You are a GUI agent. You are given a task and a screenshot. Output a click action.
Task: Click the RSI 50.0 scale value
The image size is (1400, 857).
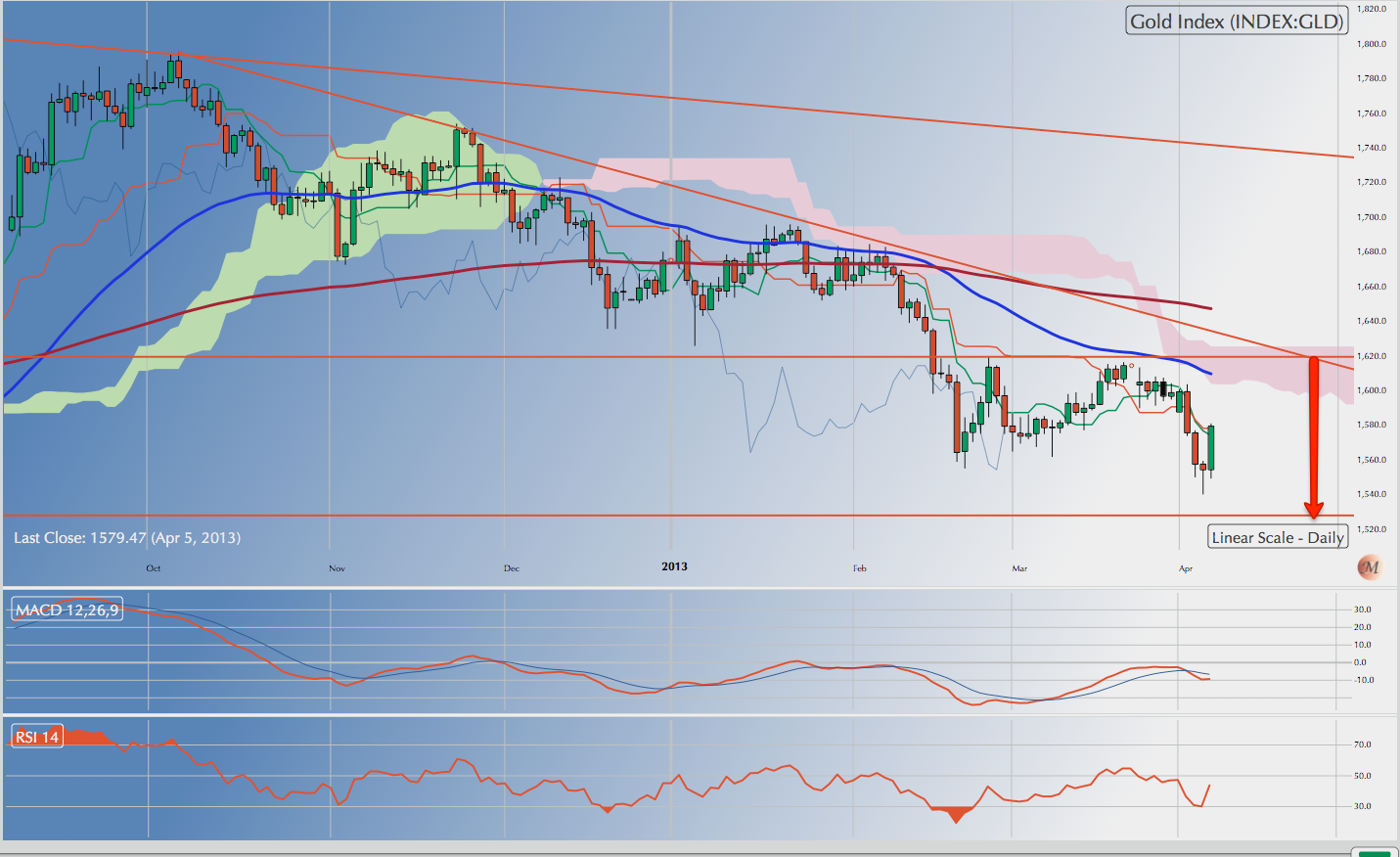click(1363, 776)
